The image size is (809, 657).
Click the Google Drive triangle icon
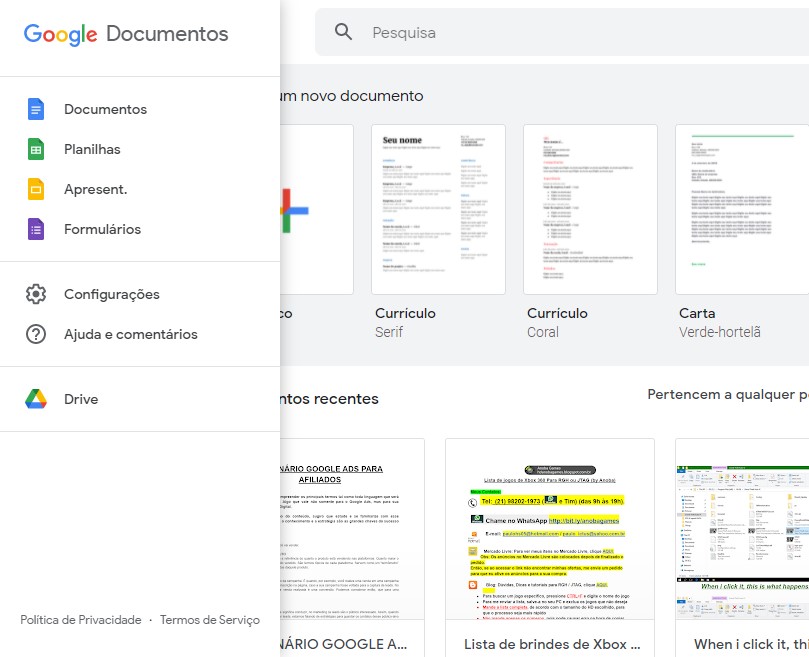[x=36, y=399]
